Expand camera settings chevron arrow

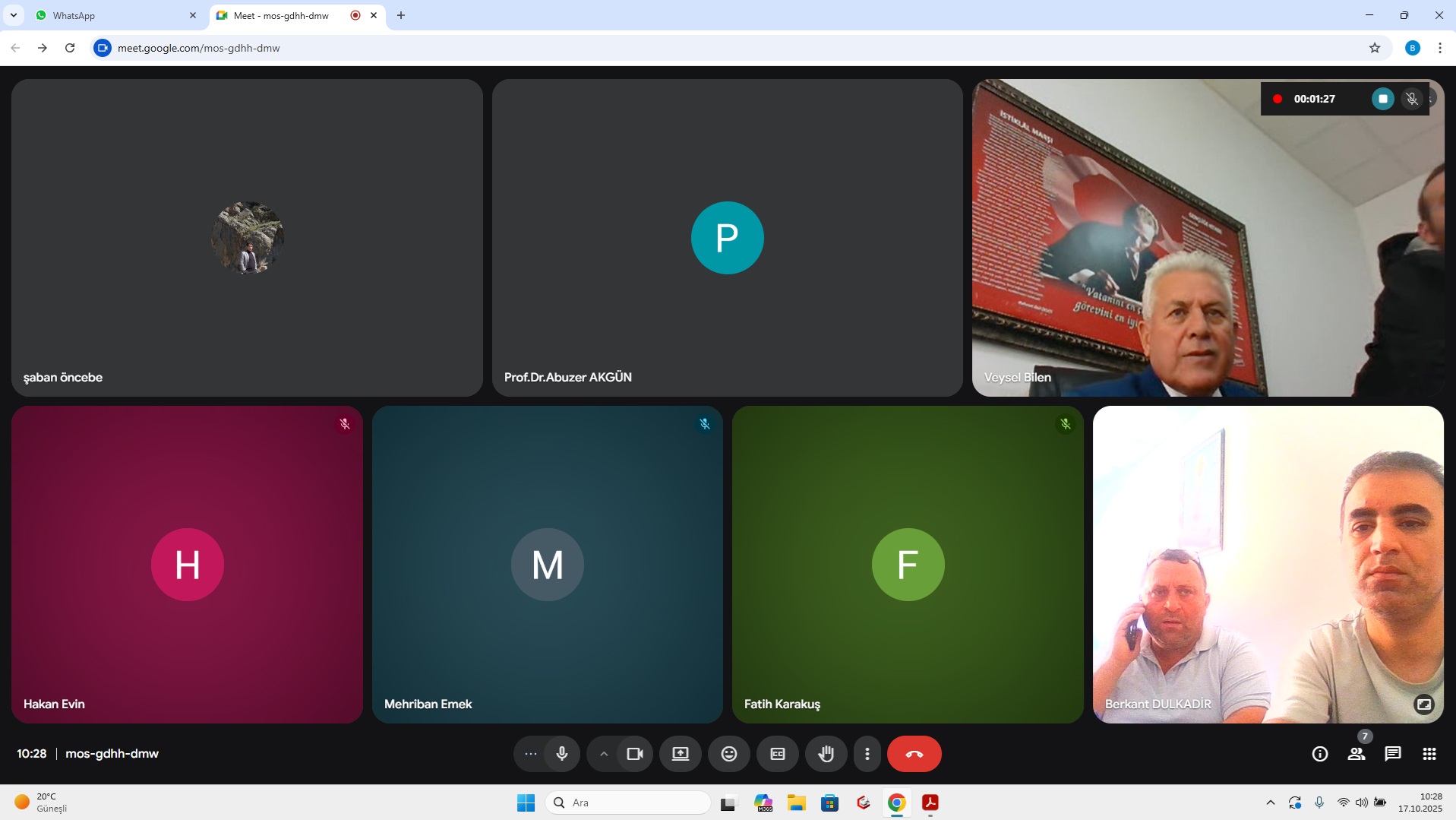[604, 754]
